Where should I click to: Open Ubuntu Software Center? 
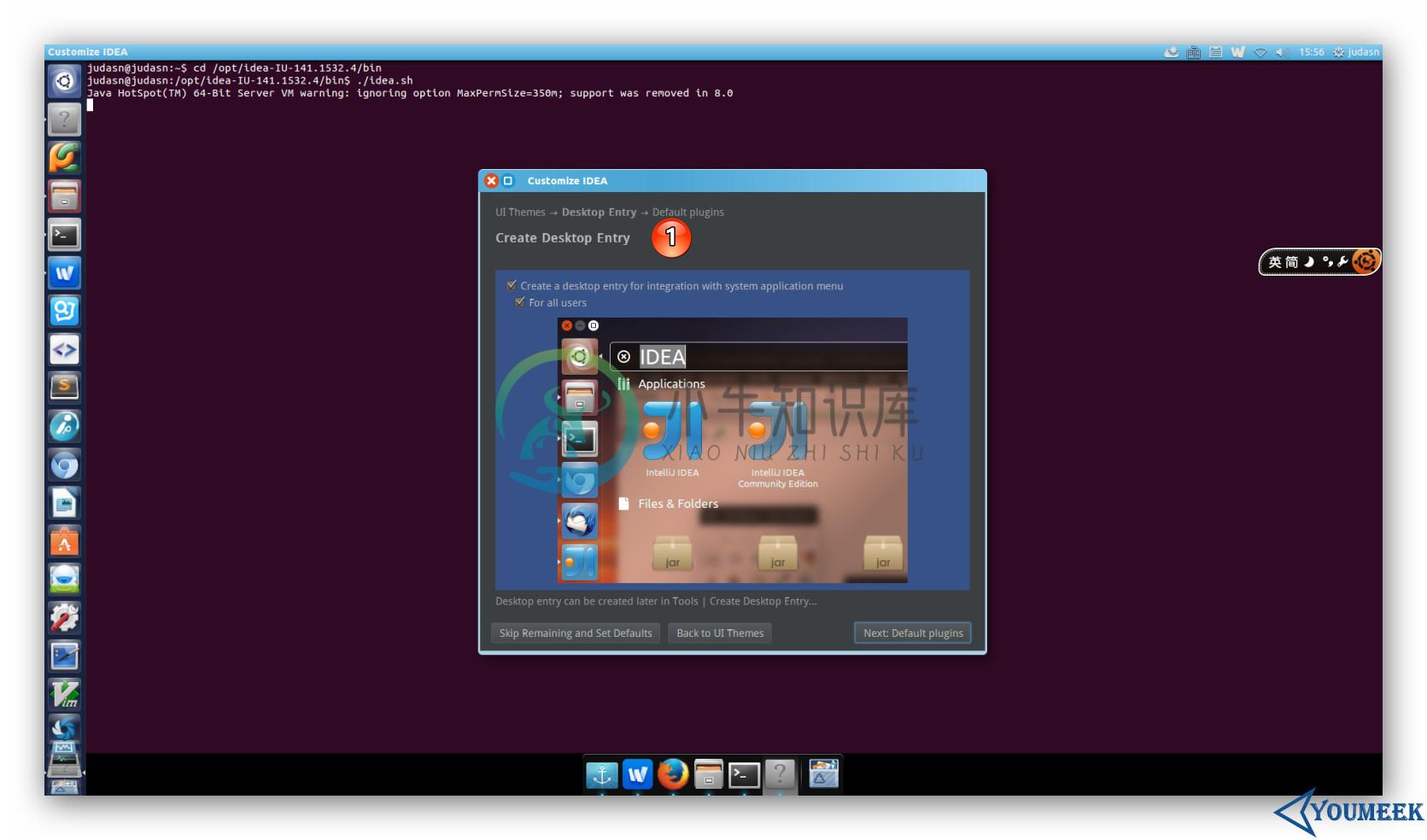click(x=64, y=541)
